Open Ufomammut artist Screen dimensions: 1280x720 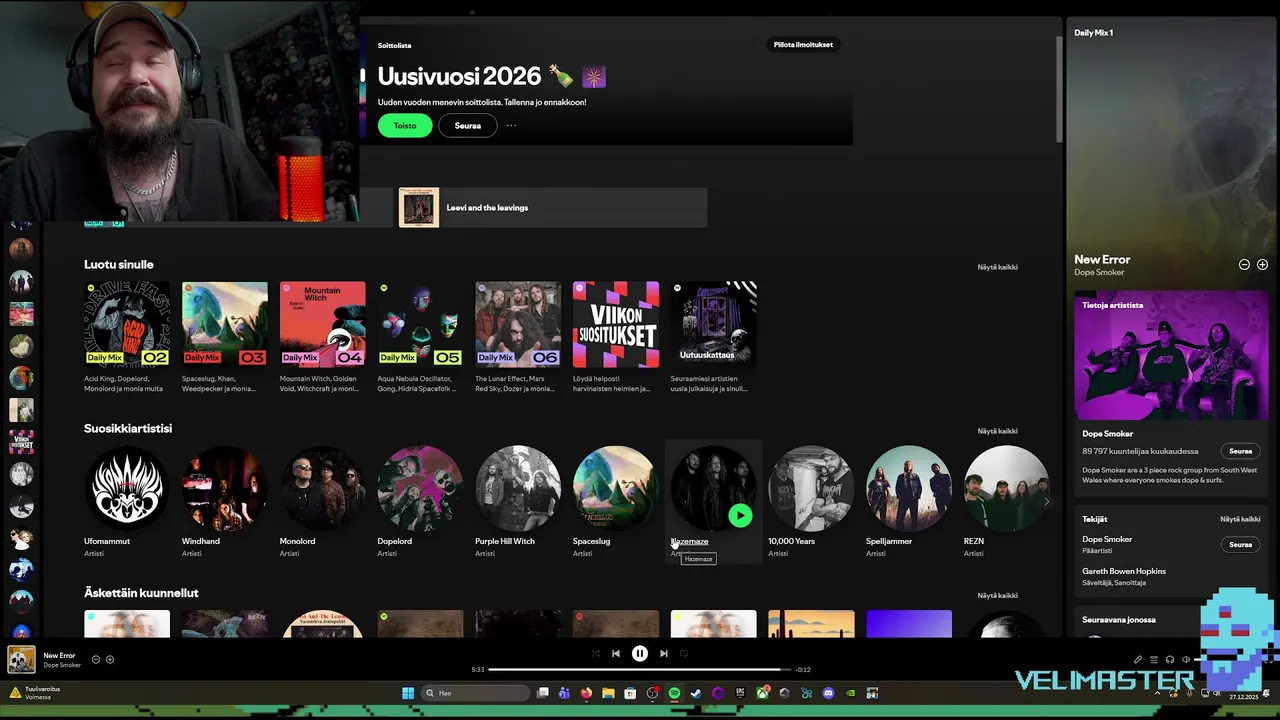[x=127, y=488]
